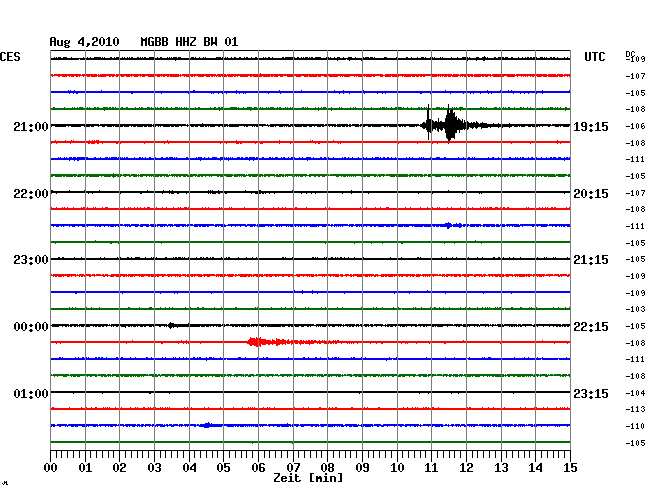
Task: Click the 23:15 UTC time label
Action: pyautogui.click(x=591, y=393)
